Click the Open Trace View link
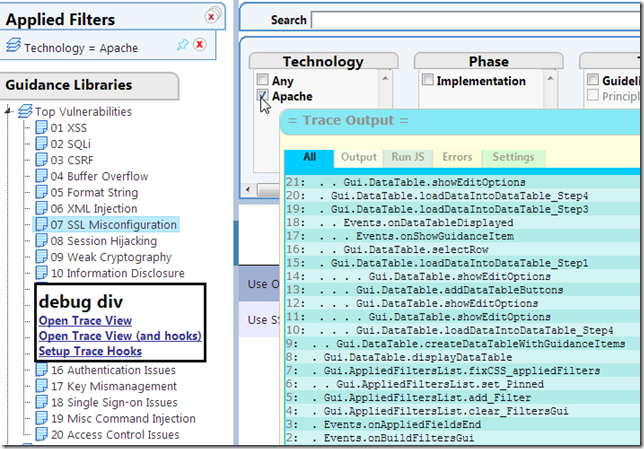644x449 pixels. click(85, 320)
